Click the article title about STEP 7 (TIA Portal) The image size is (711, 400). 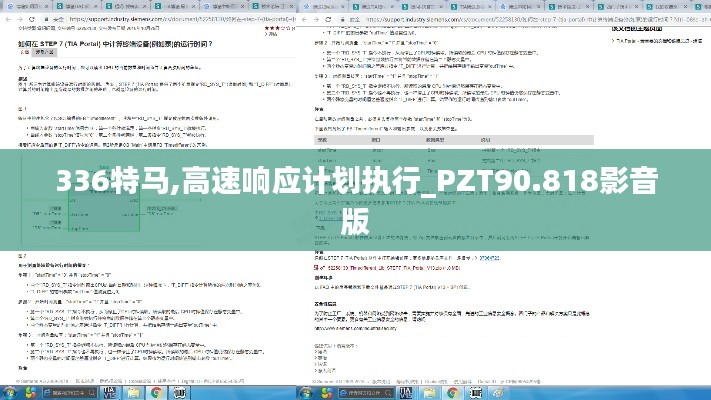tap(115, 44)
